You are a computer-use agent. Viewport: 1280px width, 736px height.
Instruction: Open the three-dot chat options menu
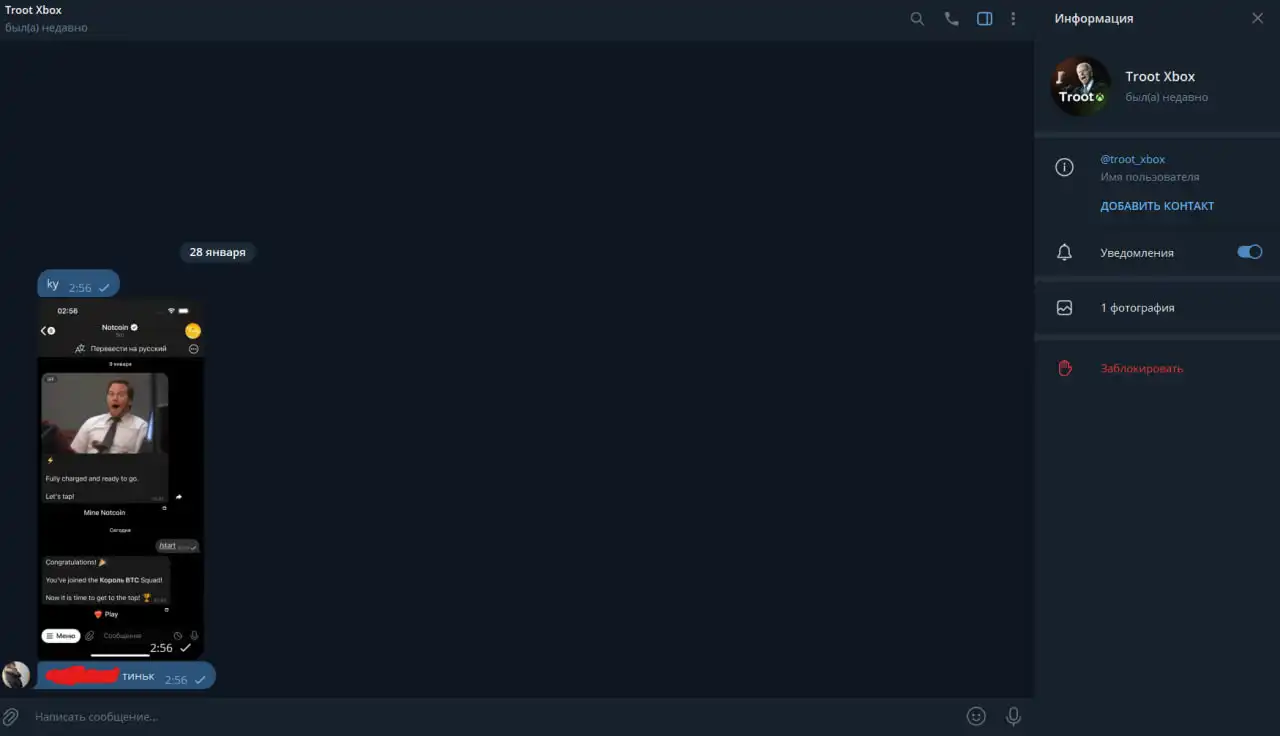(x=1013, y=19)
